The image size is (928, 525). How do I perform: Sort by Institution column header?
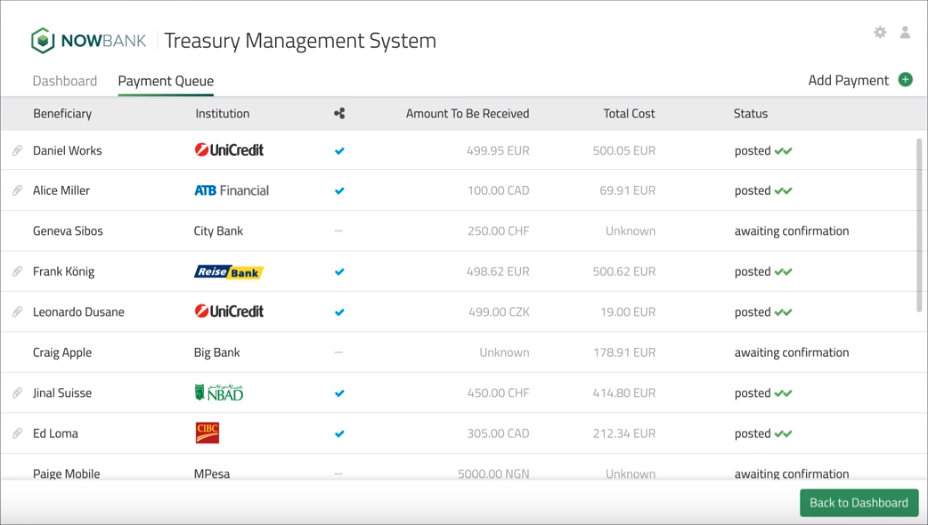pos(222,114)
